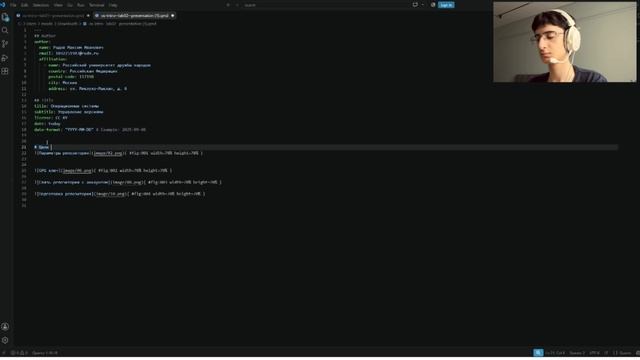Click the VS Code logo icon
The image size is (640, 360).
tap(2, 5)
